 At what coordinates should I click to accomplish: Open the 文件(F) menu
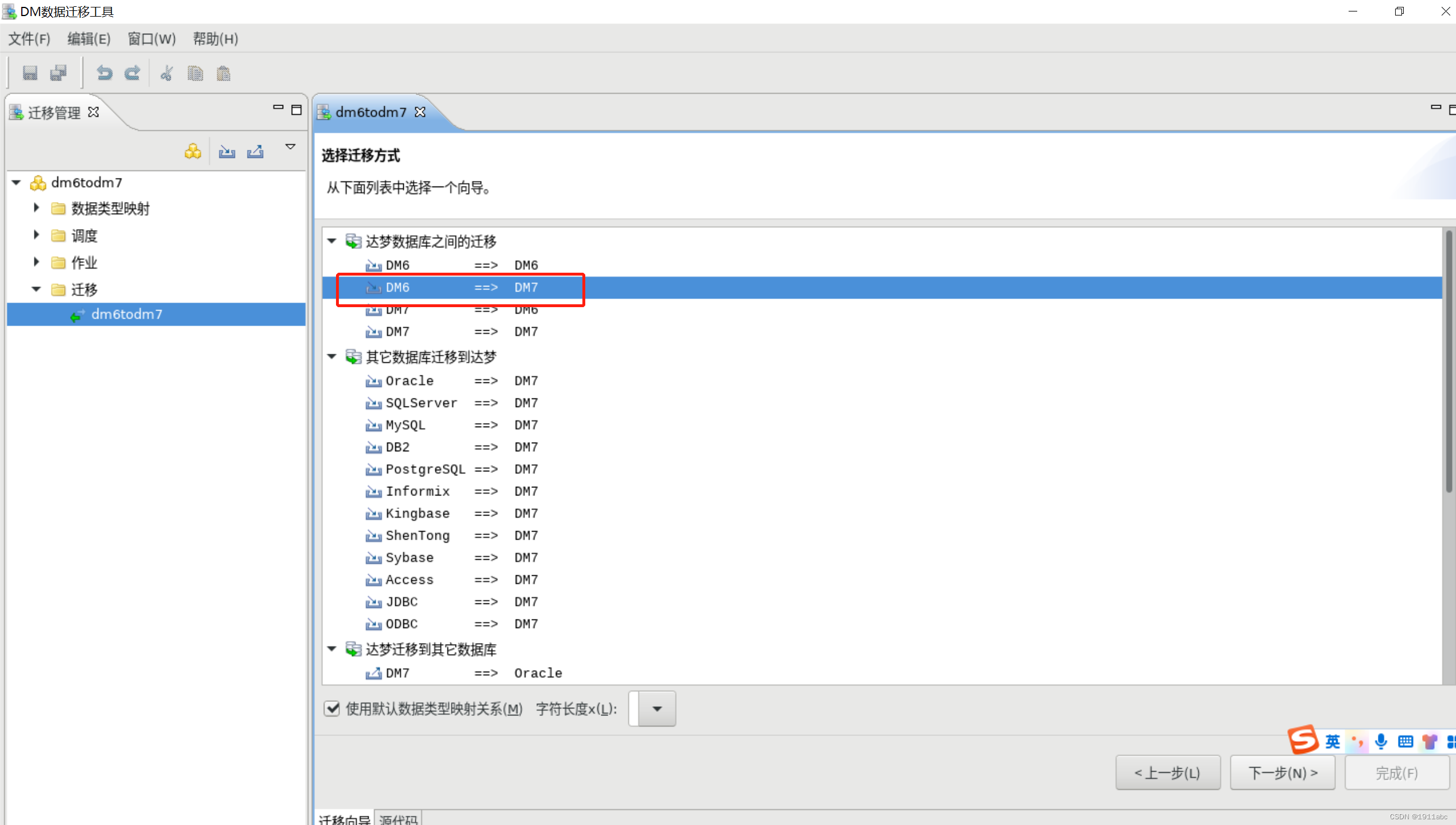[29, 38]
